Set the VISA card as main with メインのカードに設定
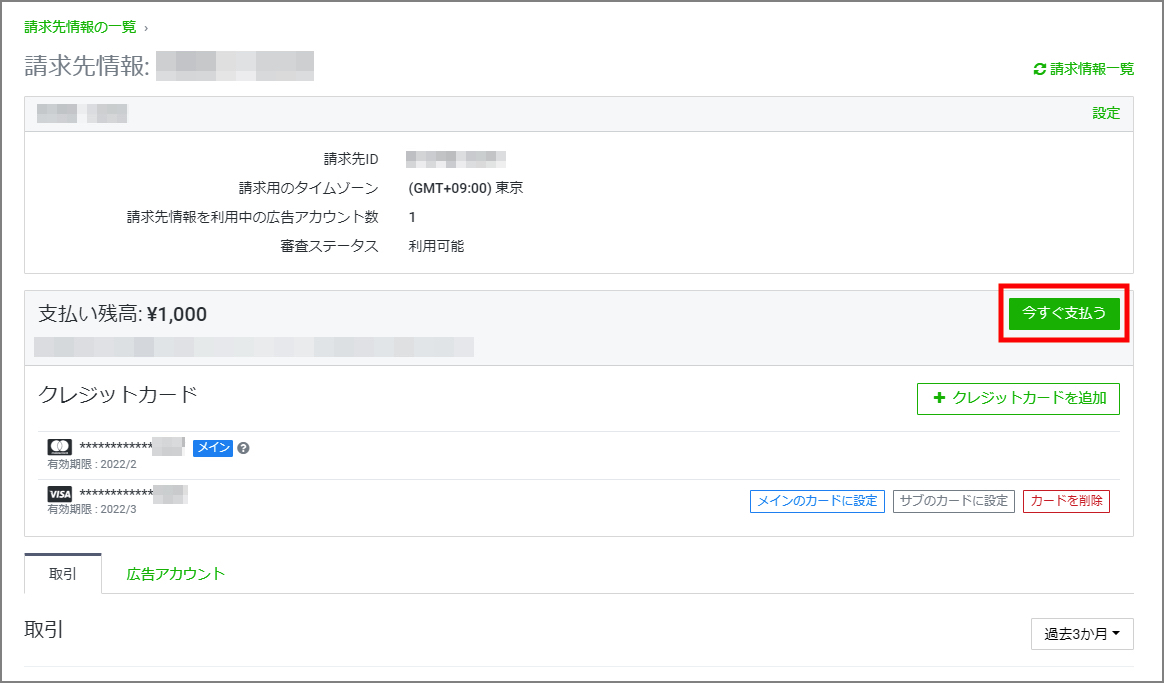The image size is (1164, 683). pos(817,501)
